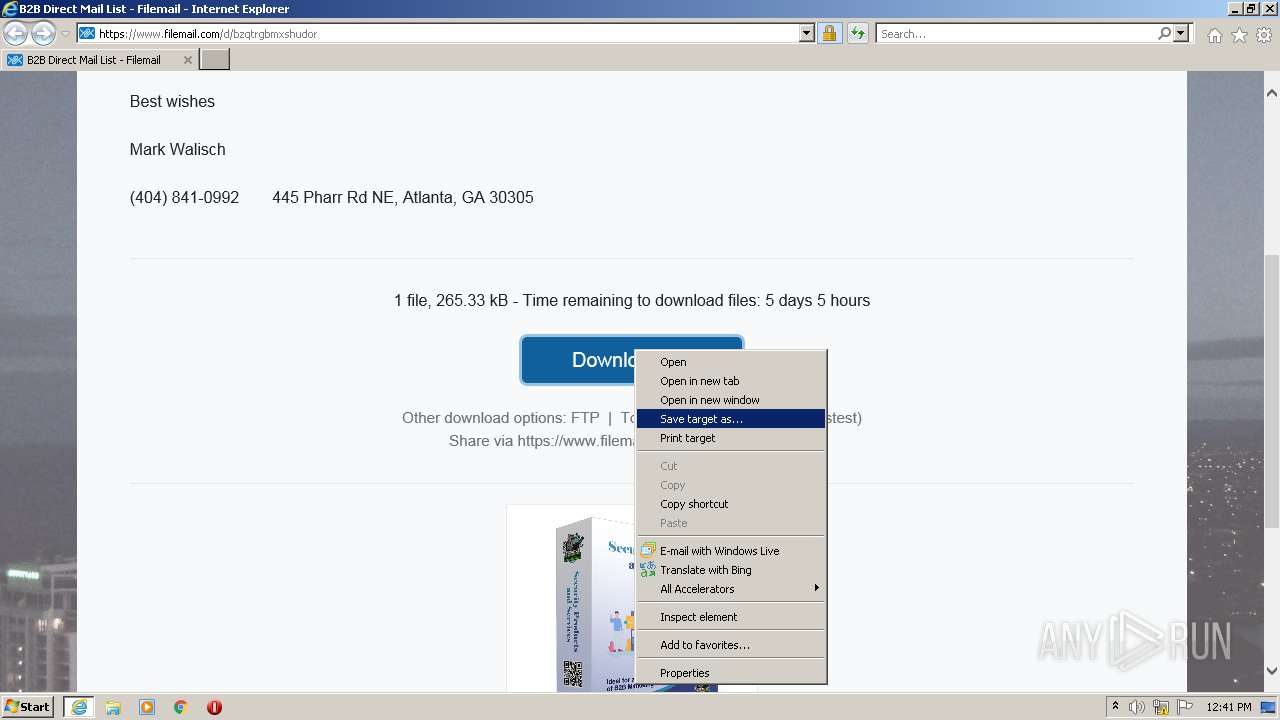Click the 445 Pharr Rd NE address text

[403, 197]
